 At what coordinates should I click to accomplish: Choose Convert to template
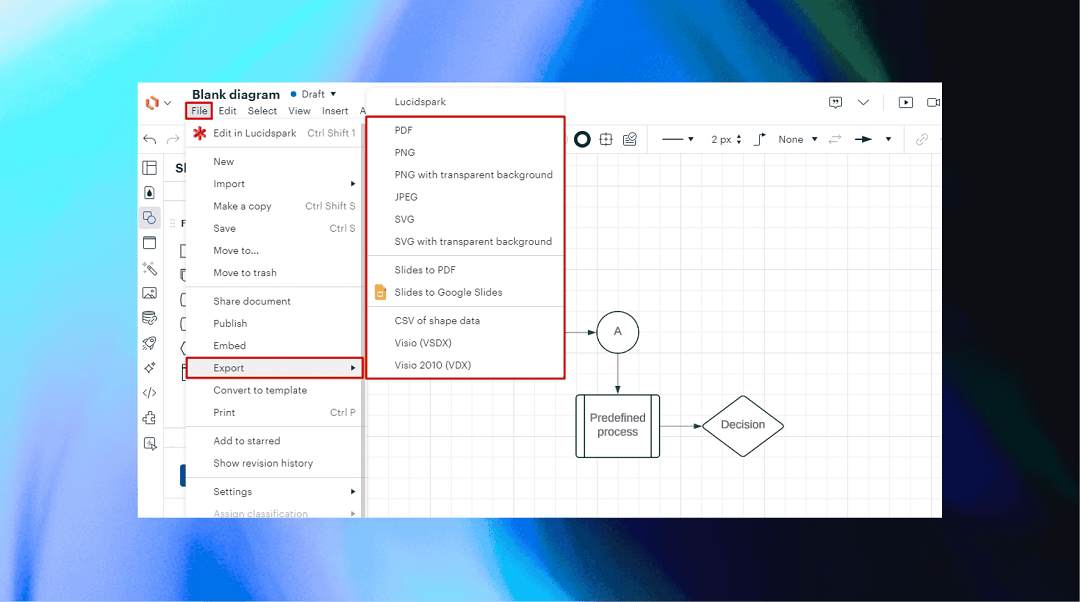tap(275, 391)
